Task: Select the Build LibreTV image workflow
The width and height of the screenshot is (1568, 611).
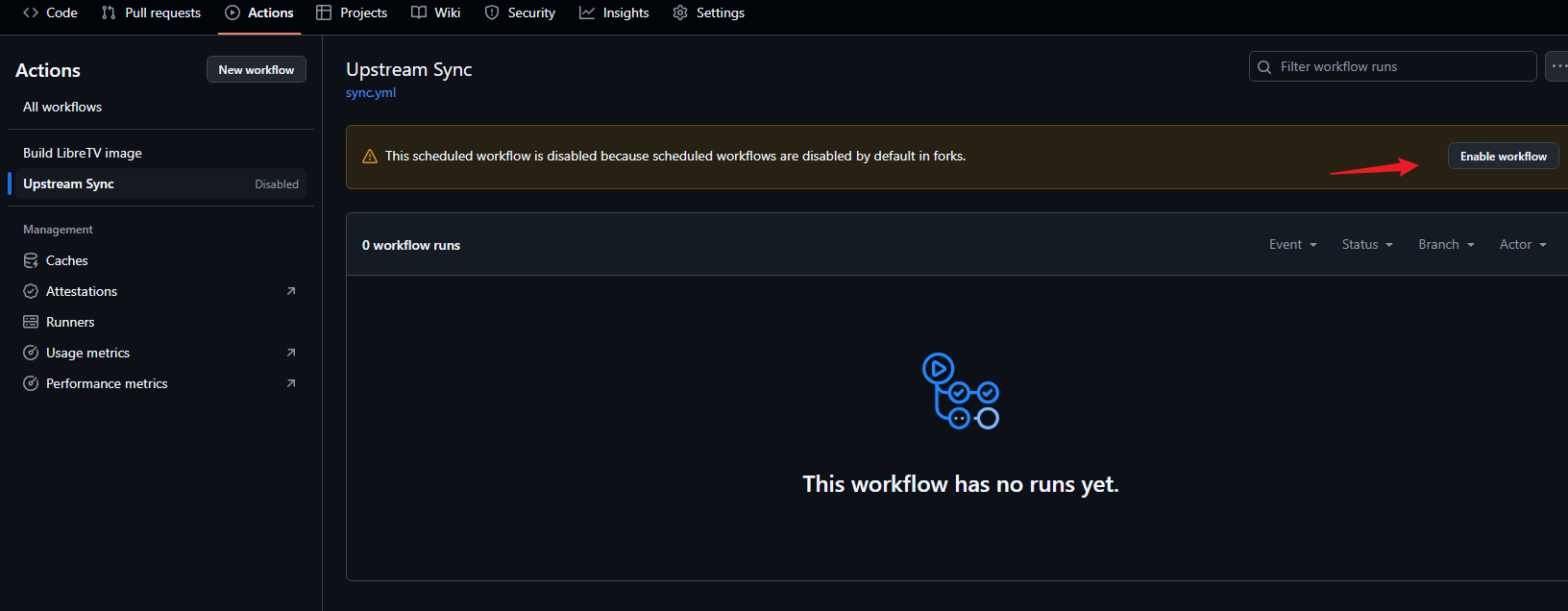Action: tap(83, 153)
